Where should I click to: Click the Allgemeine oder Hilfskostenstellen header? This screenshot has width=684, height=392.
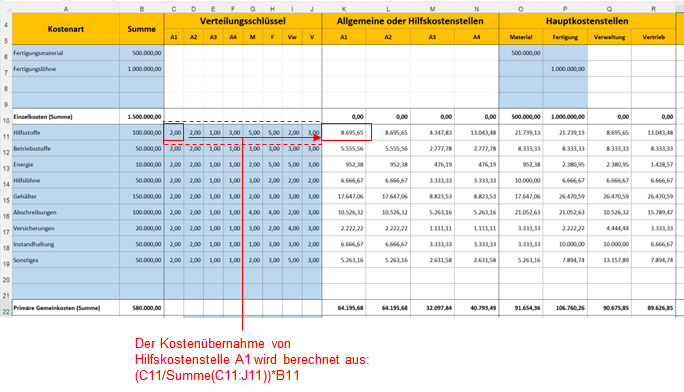tap(410, 21)
